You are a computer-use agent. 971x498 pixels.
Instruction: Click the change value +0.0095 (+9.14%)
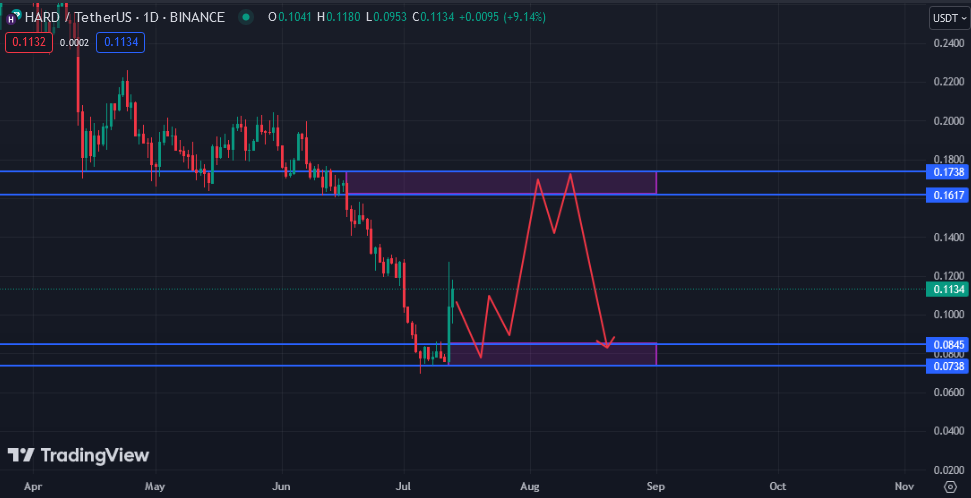(502, 17)
